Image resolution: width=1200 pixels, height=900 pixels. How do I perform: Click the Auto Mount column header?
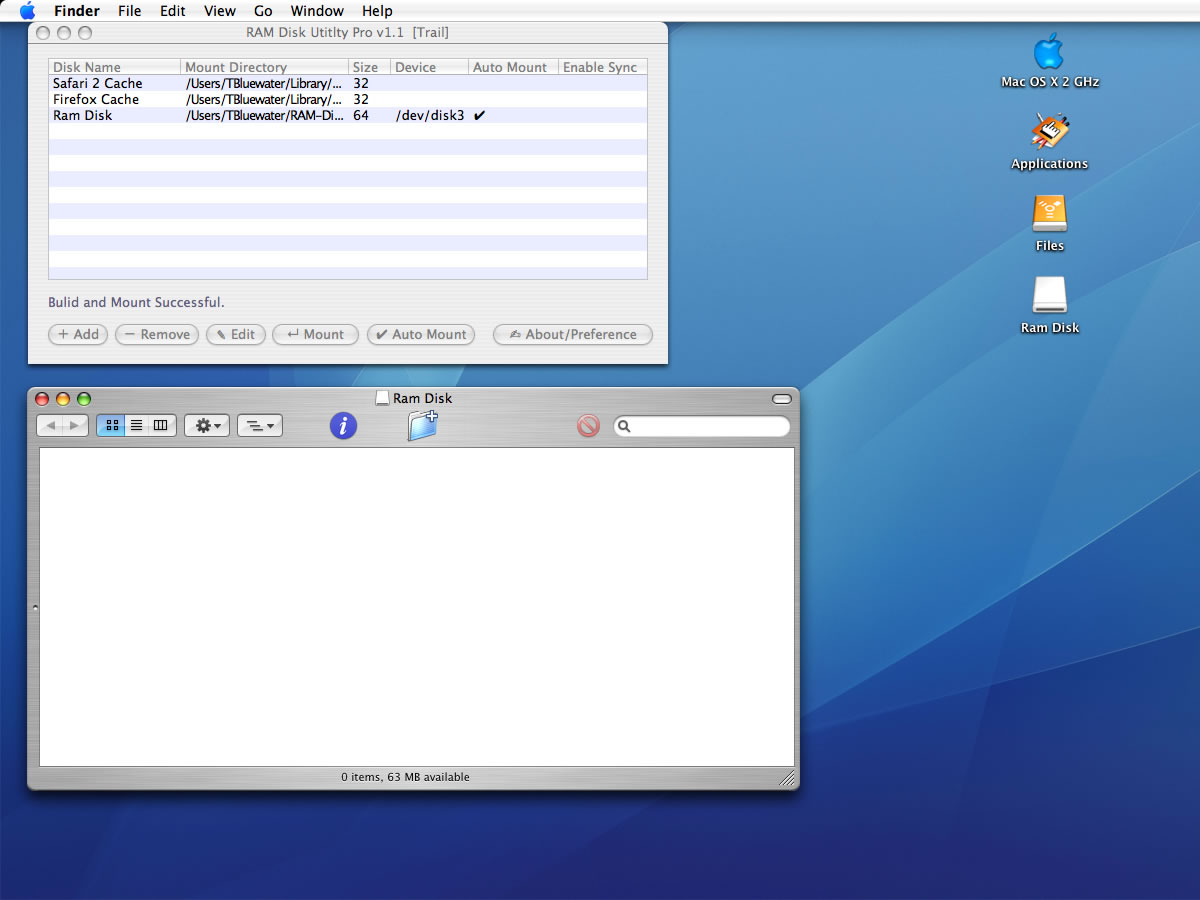pyautogui.click(x=514, y=67)
